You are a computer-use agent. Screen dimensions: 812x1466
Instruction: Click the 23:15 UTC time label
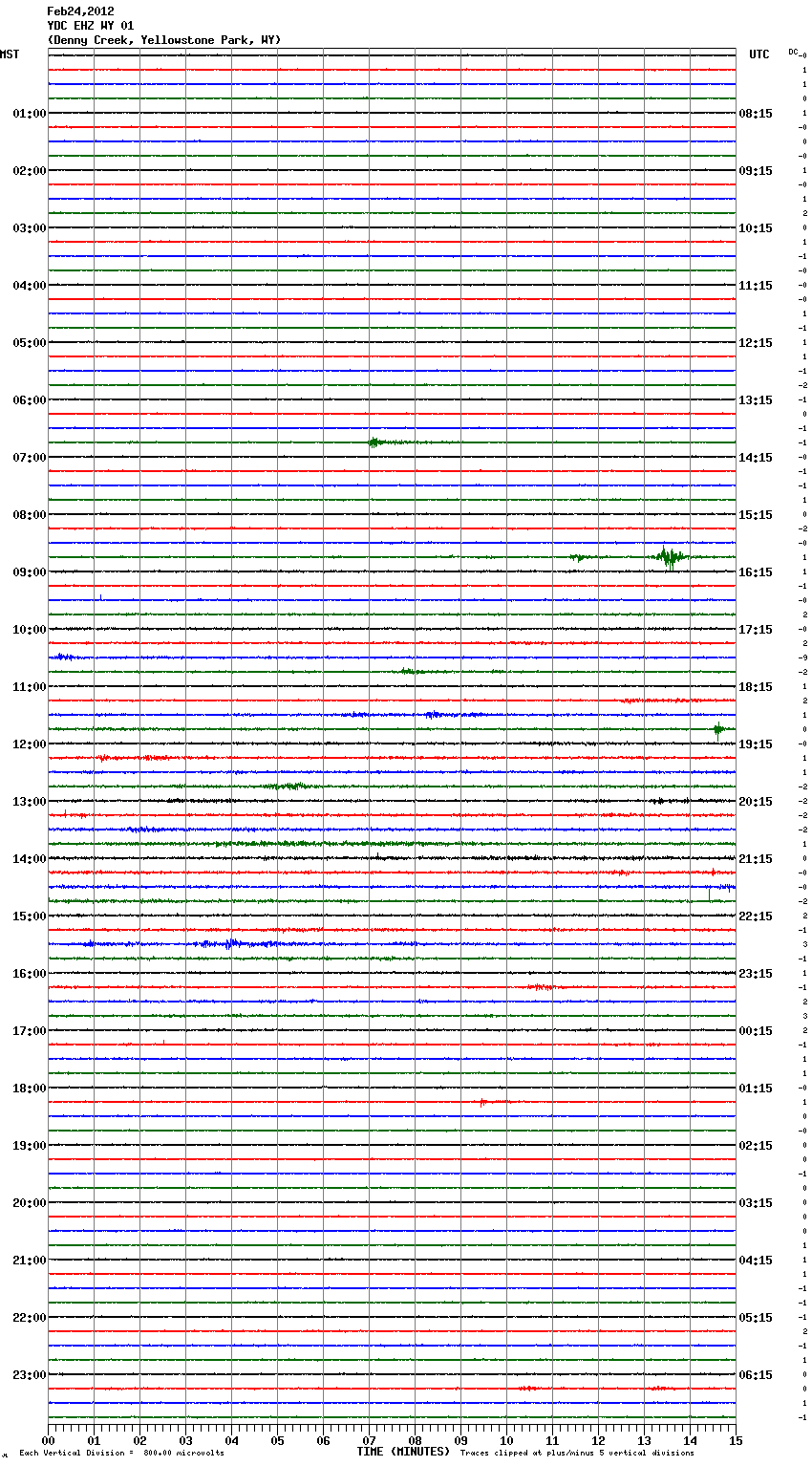(756, 974)
